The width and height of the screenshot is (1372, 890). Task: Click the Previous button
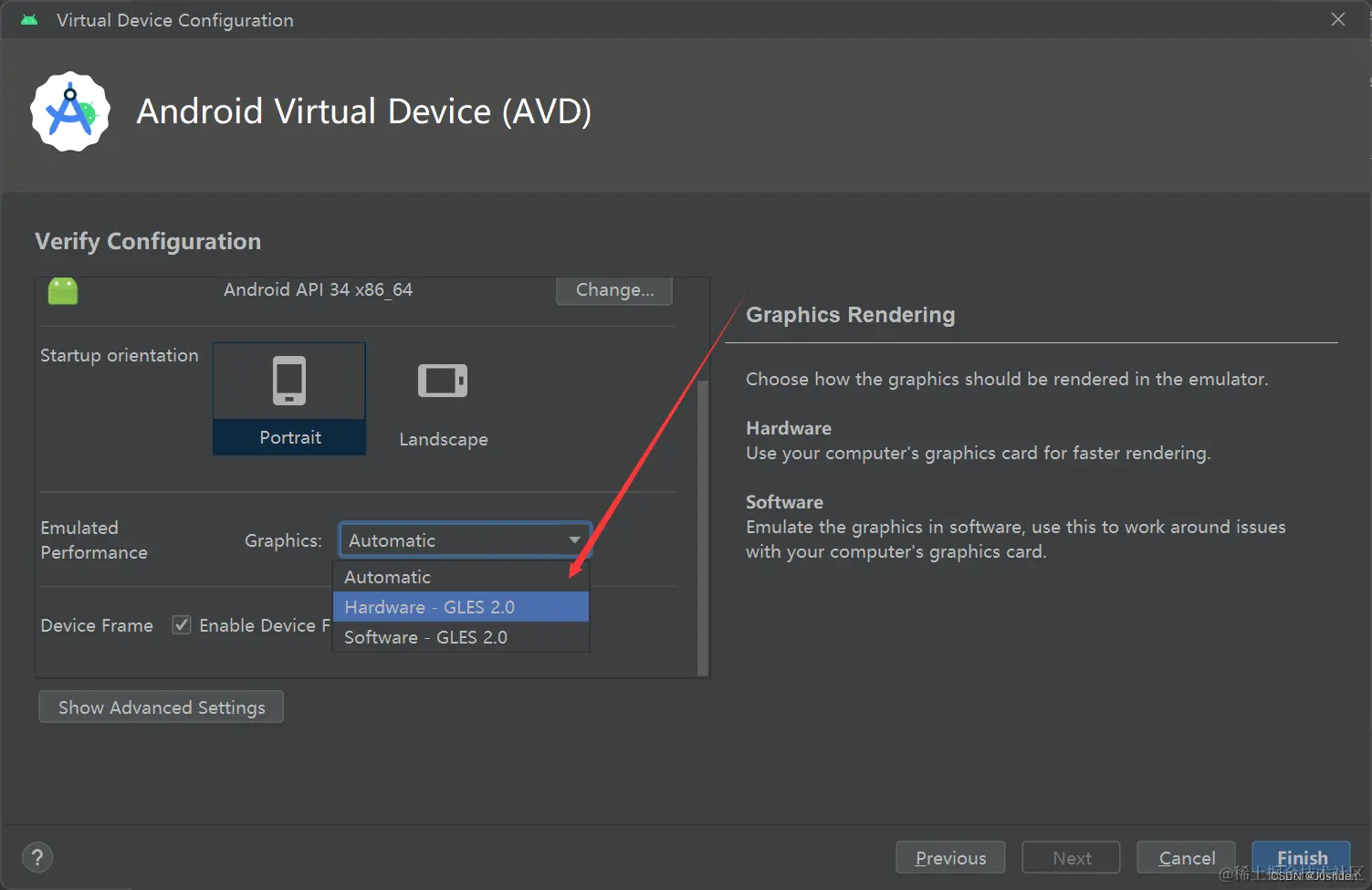950,858
